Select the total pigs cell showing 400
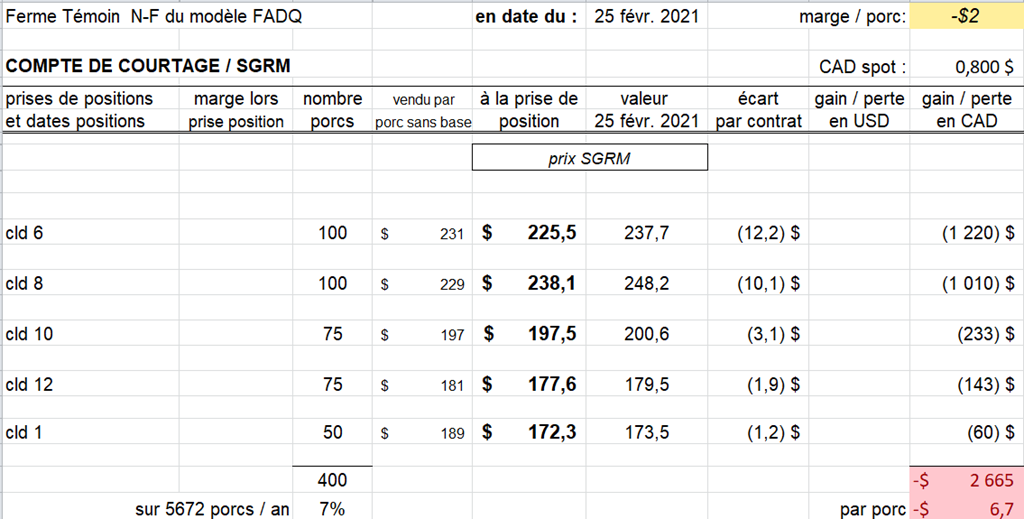 click(332, 482)
